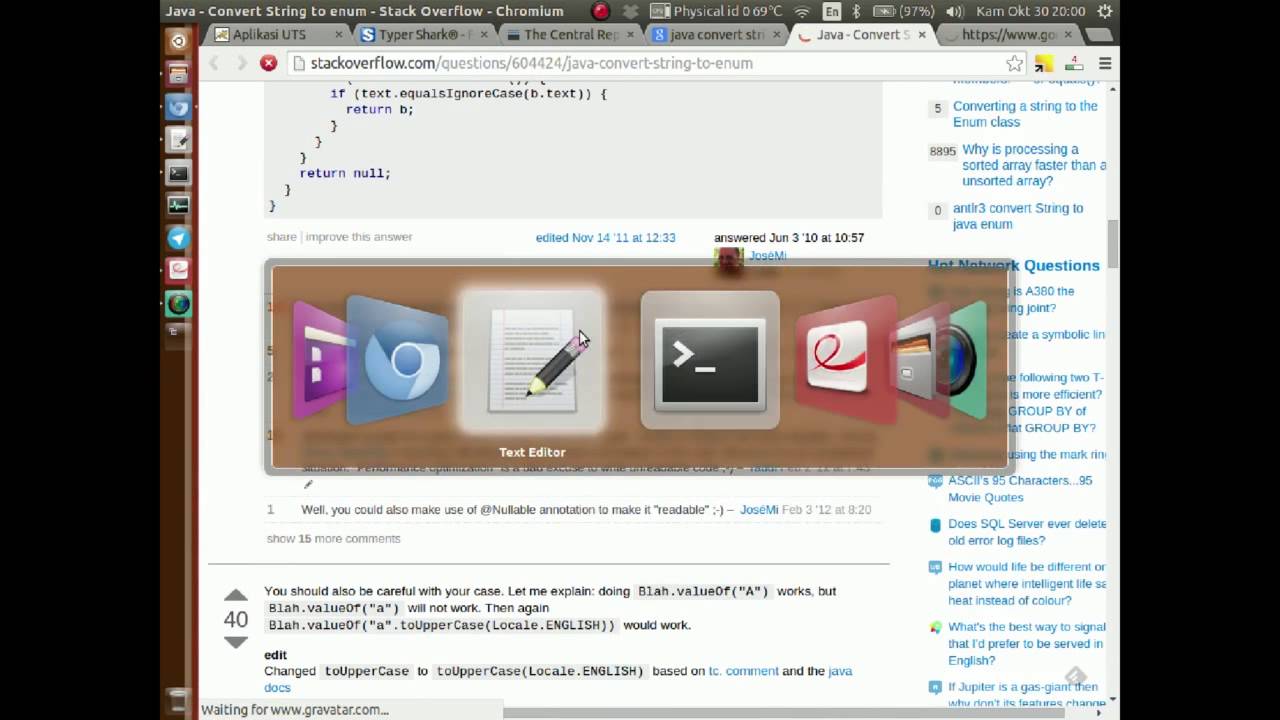The height and width of the screenshot is (720, 1280).
Task: Click improve this answer link
Action: click(x=359, y=237)
